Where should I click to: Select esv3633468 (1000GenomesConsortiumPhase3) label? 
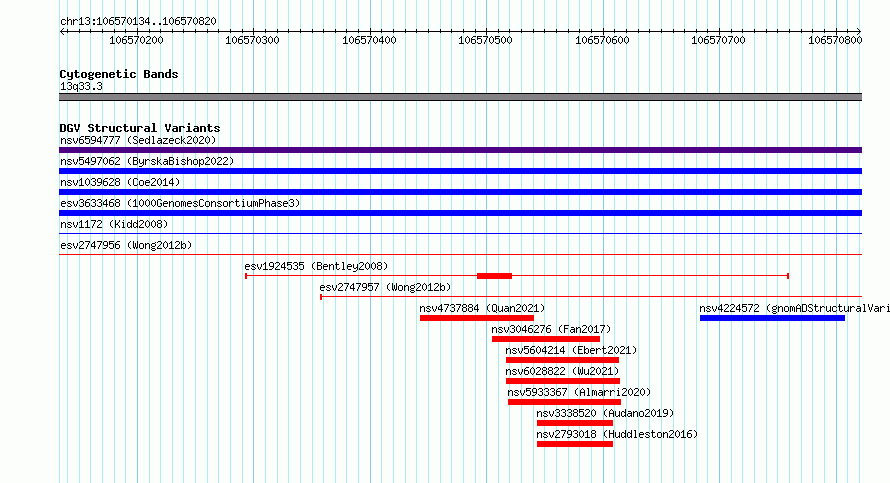tap(180, 203)
